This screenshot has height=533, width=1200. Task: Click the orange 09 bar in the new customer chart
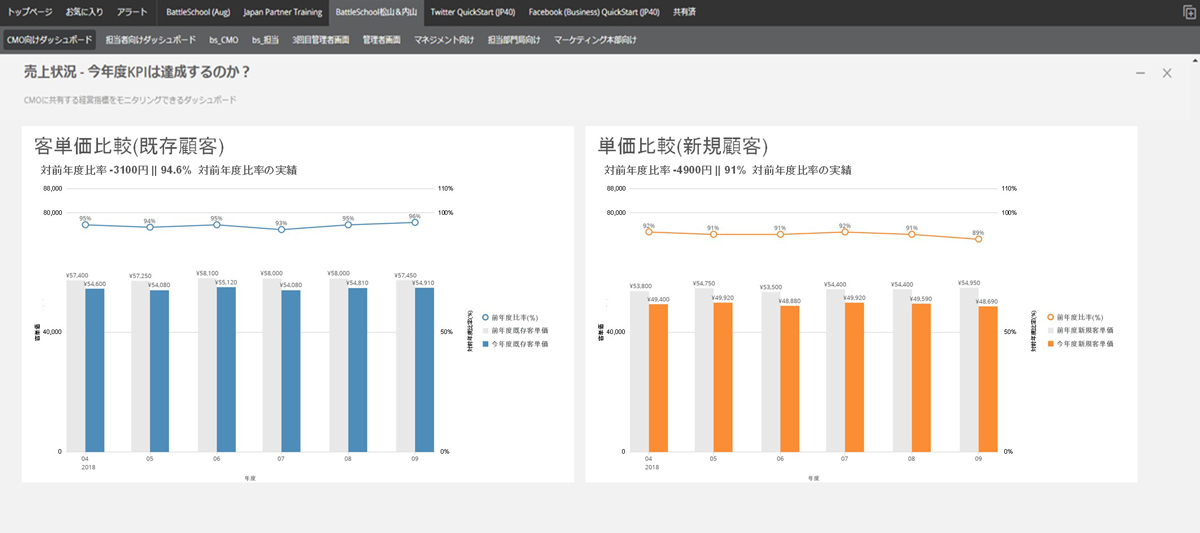[x=988, y=378]
